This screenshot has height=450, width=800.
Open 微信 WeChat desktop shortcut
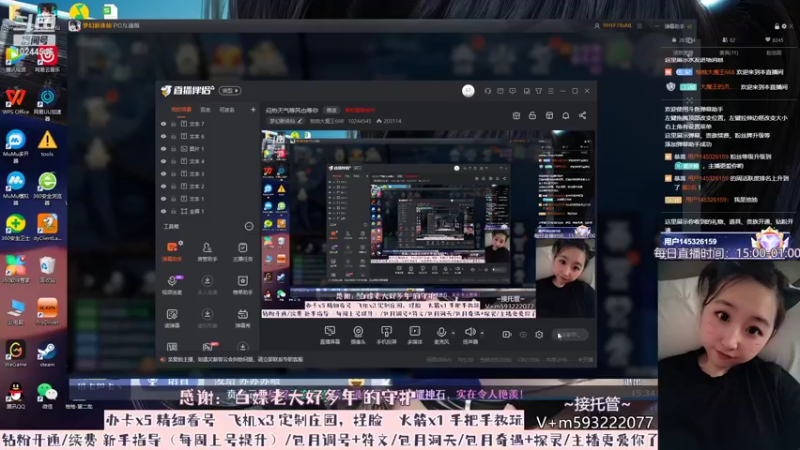point(47,396)
